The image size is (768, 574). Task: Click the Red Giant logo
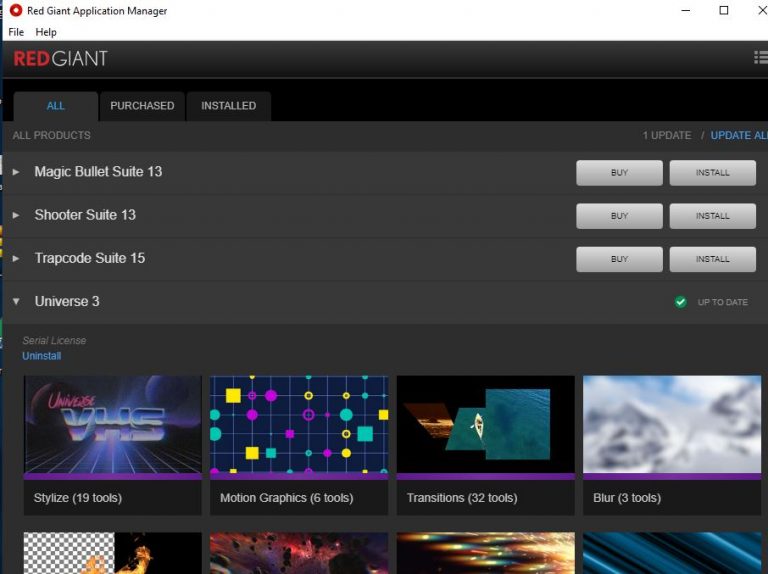60,59
